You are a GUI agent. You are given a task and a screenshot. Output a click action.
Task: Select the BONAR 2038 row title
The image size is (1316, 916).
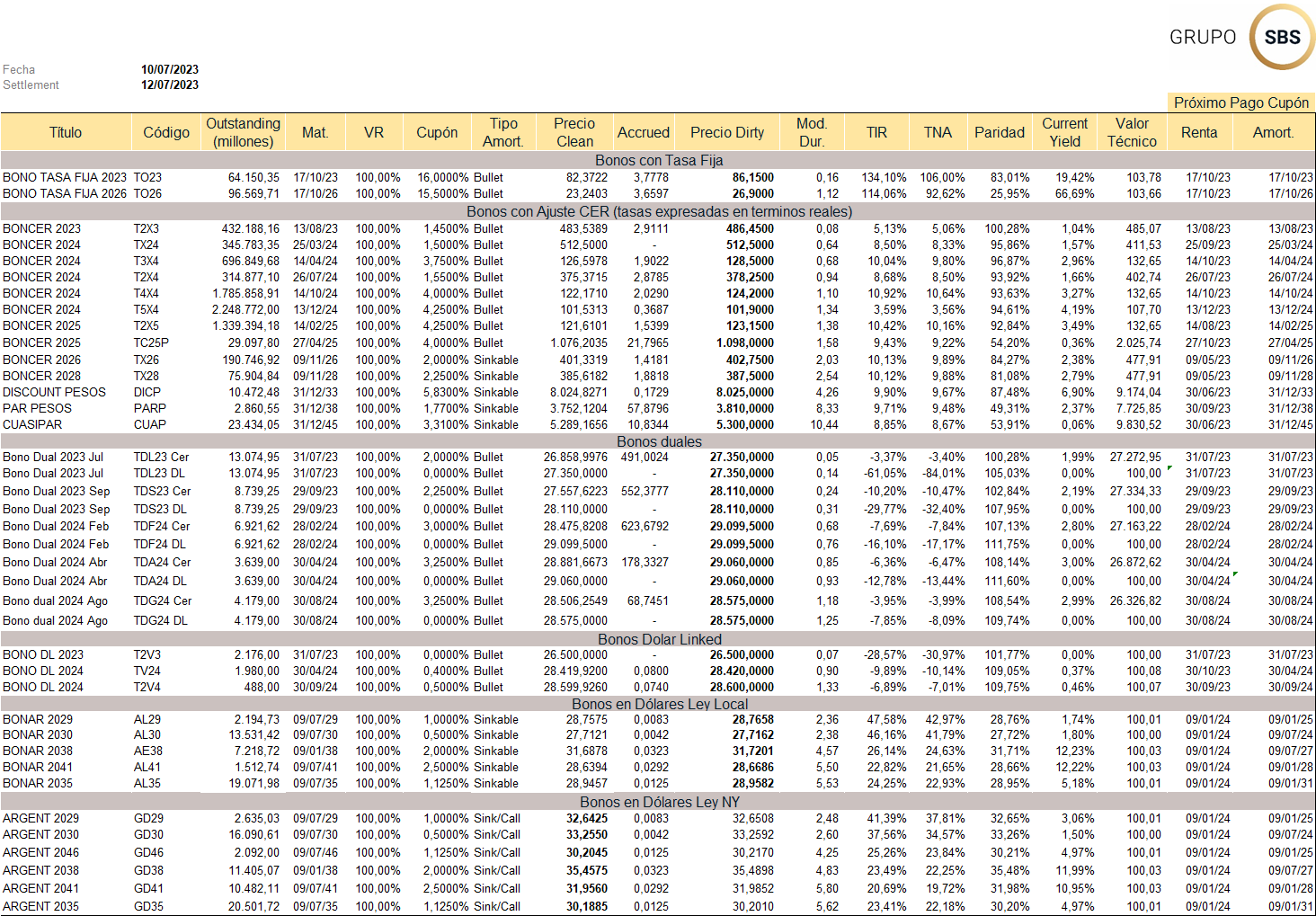pos(38,751)
